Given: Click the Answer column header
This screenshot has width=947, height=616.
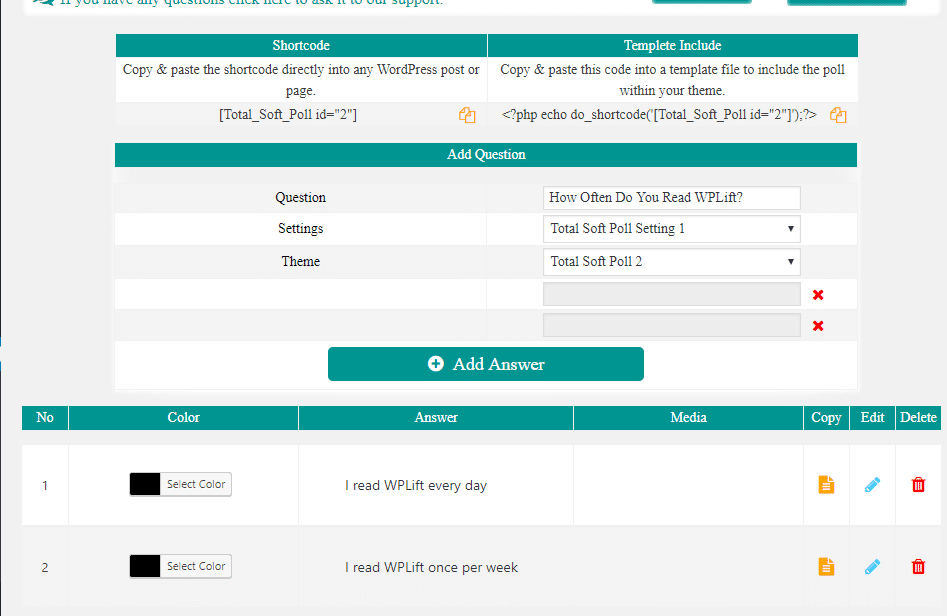Looking at the screenshot, I should [x=436, y=417].
